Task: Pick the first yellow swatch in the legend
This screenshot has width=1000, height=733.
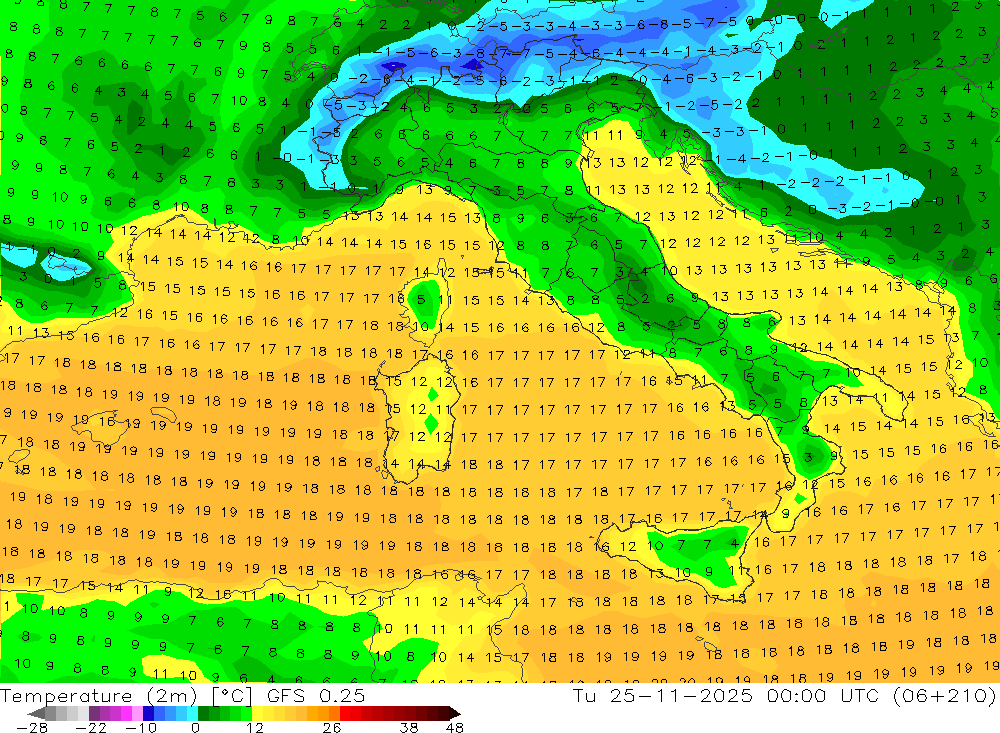Action: coord(258,713)
